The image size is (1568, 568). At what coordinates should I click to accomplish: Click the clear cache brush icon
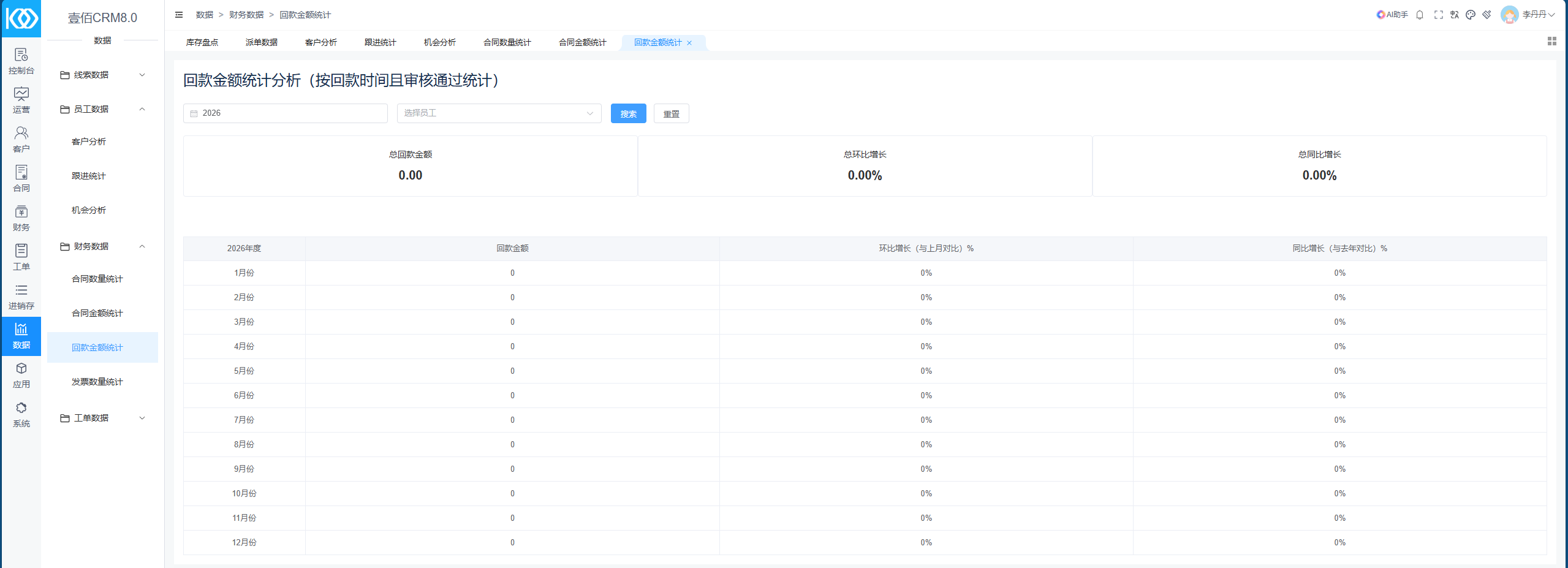point(1487,15)
